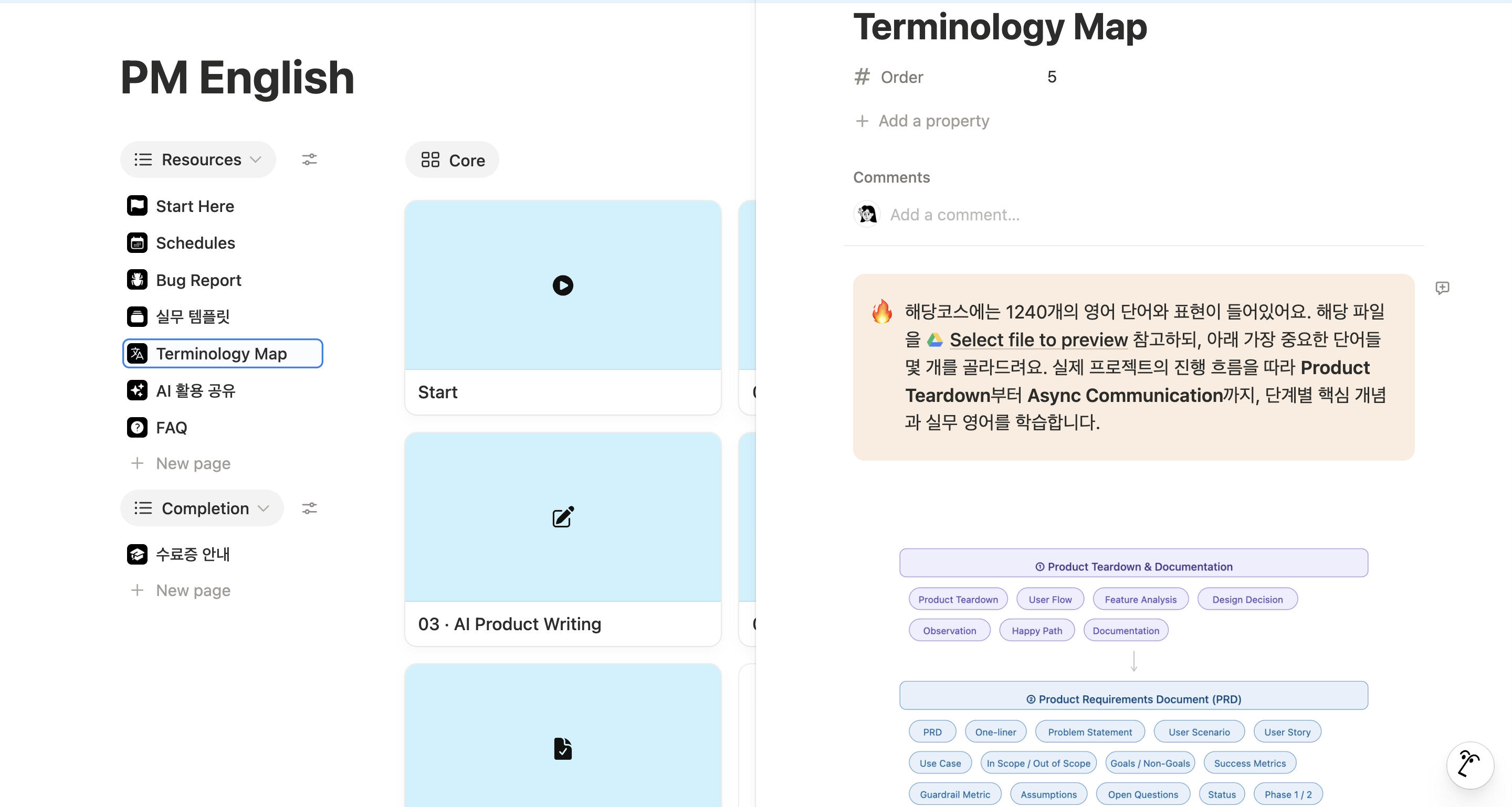Click the Schedules calendar icon
Image resolution: width=1512 pixels, height=807 pixels.
tap(136, 242)
